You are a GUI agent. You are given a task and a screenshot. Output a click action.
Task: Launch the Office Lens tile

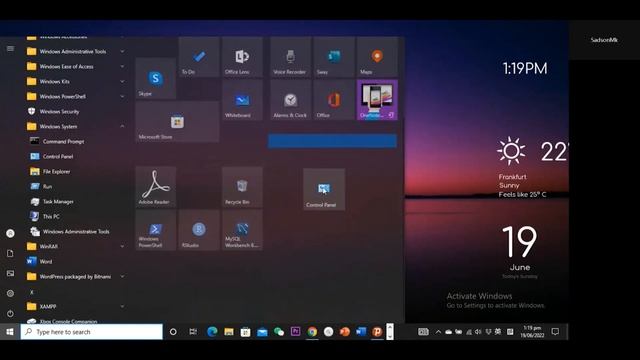[x=242, y=57]
